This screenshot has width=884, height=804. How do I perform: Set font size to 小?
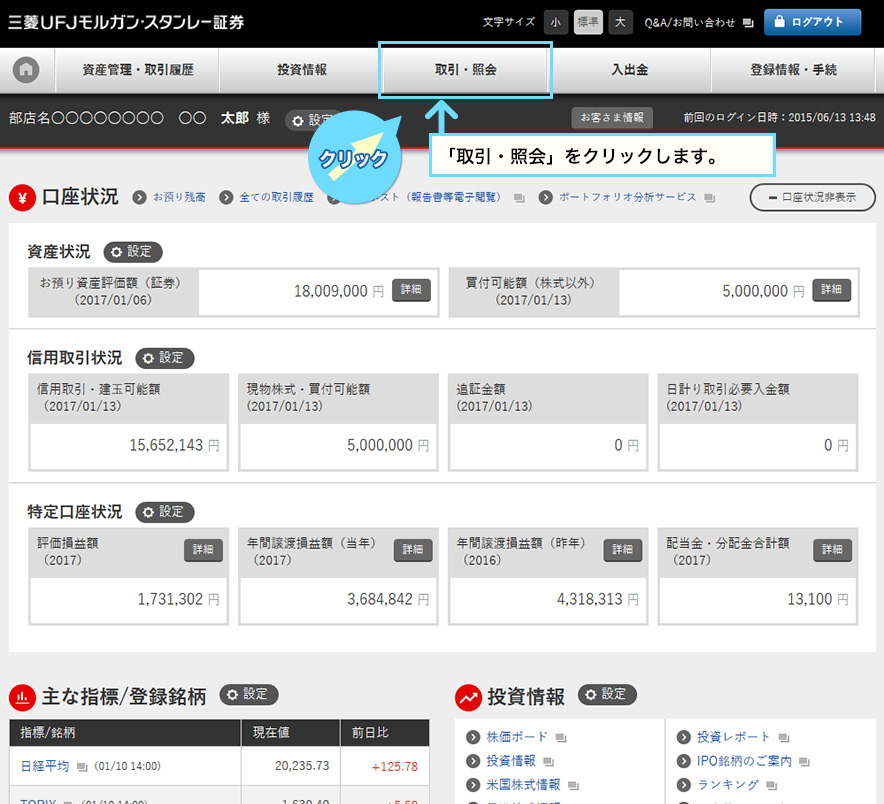[x=555, y=22]
